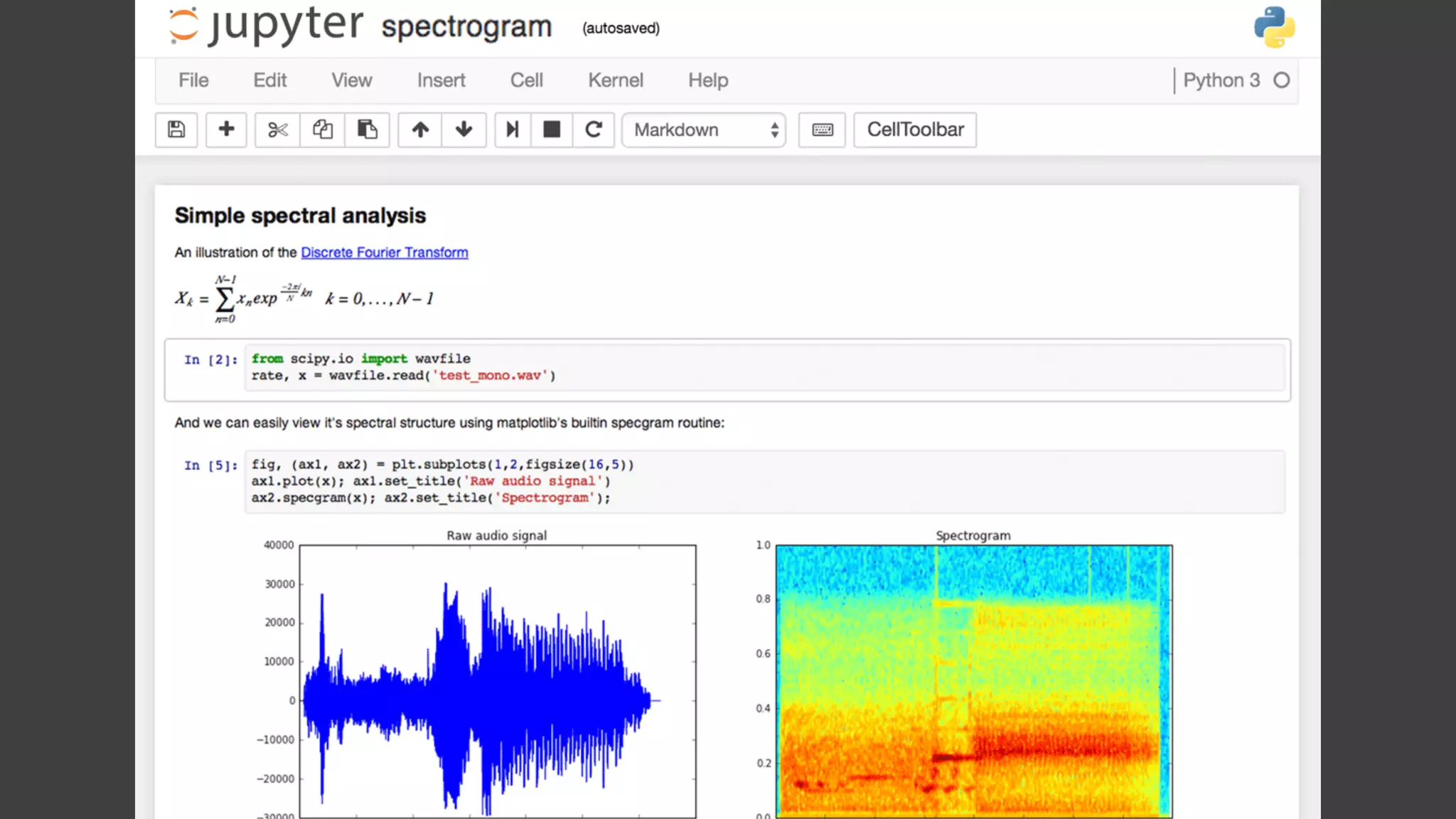The image size is (1456, 819).
Task: Restart the kernel with the circular arrow
Action: click(x=594, y=129)
